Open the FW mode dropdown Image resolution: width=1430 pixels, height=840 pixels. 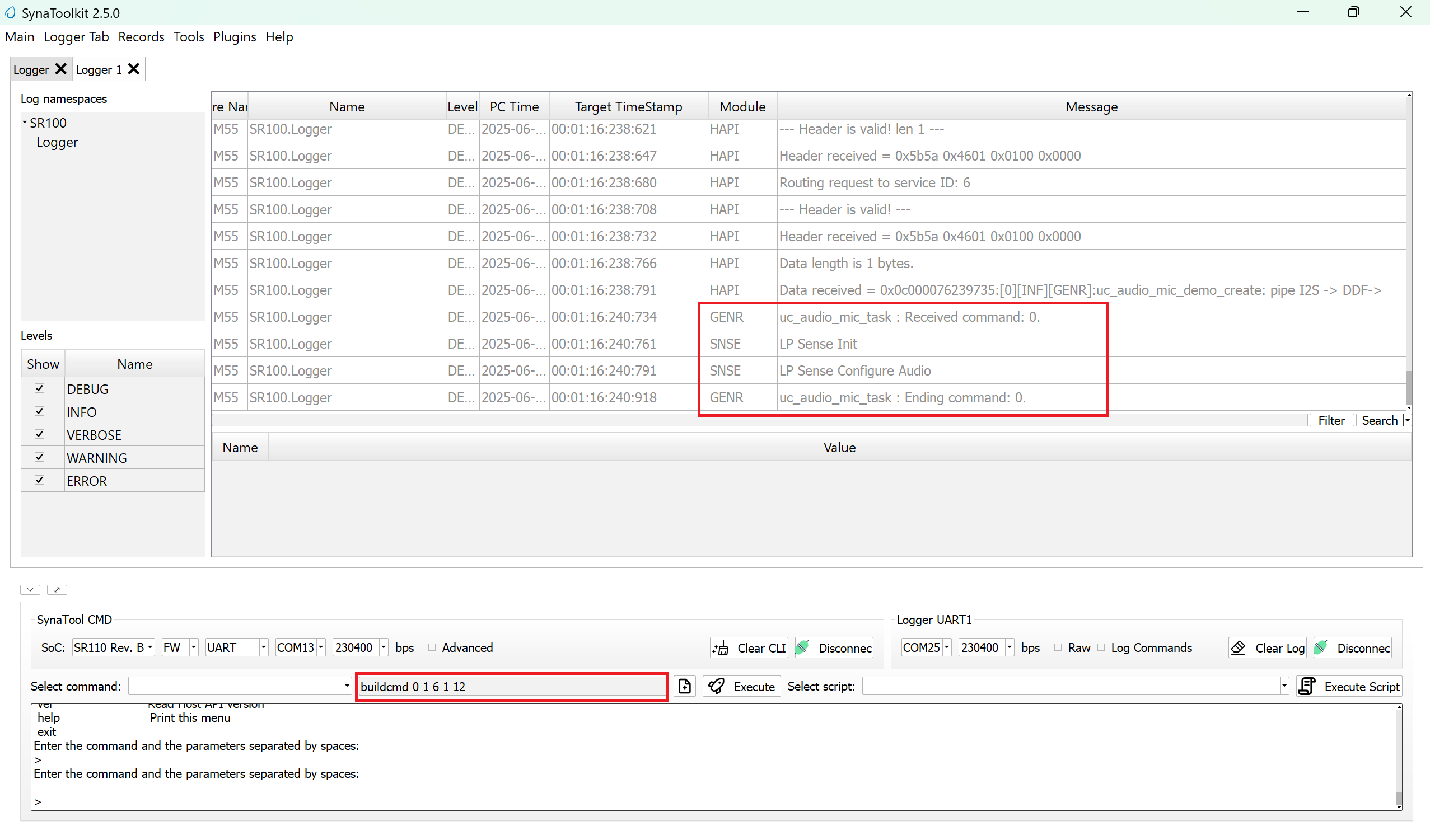coord(194,647)
